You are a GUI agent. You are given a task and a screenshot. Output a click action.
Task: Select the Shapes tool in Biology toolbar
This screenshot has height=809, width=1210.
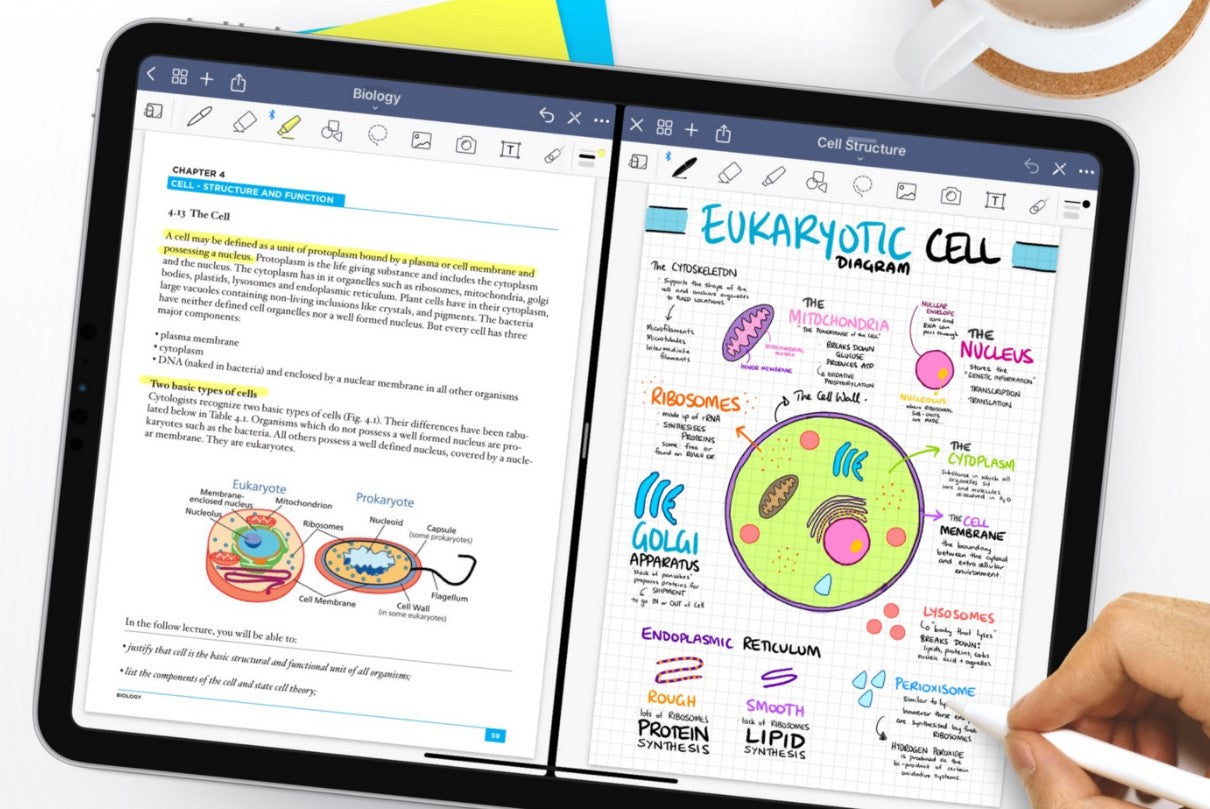tap(332, 130)
